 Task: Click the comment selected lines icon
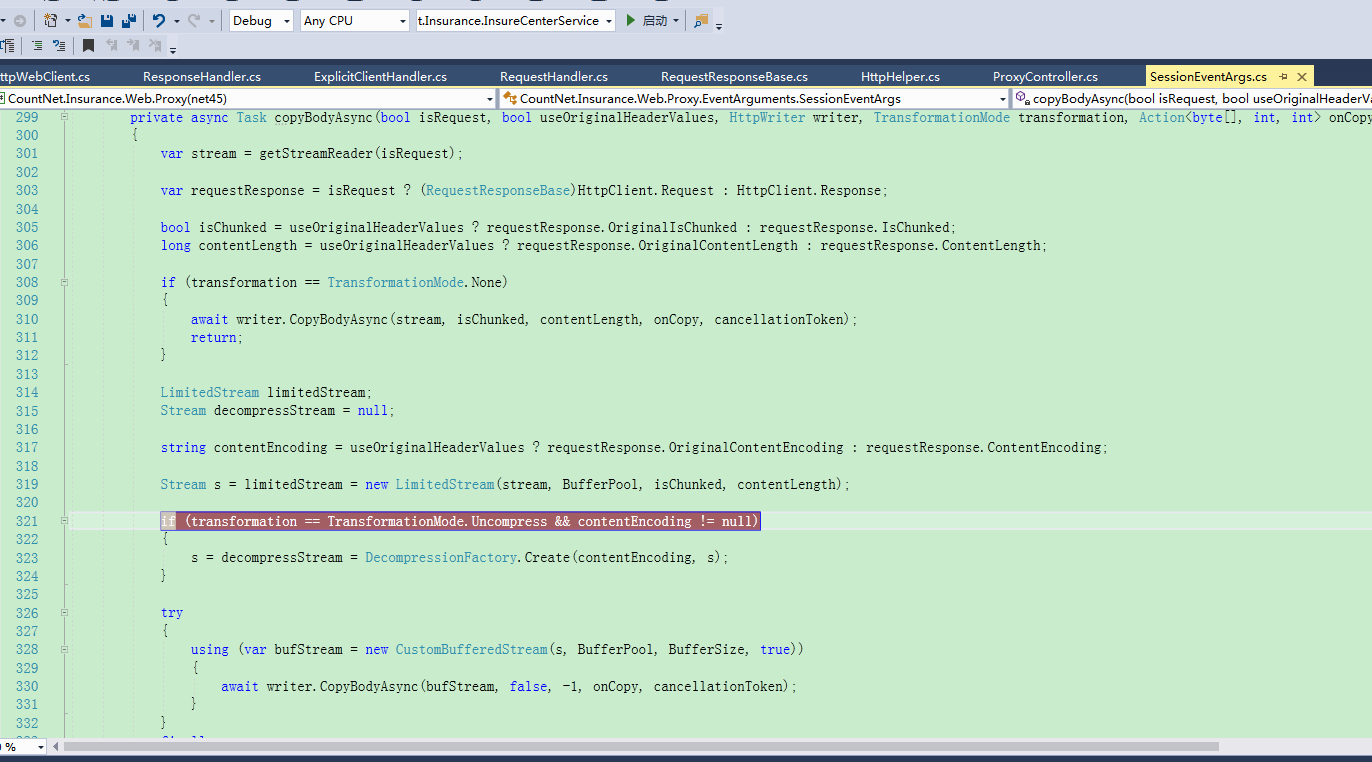[37, 45]
